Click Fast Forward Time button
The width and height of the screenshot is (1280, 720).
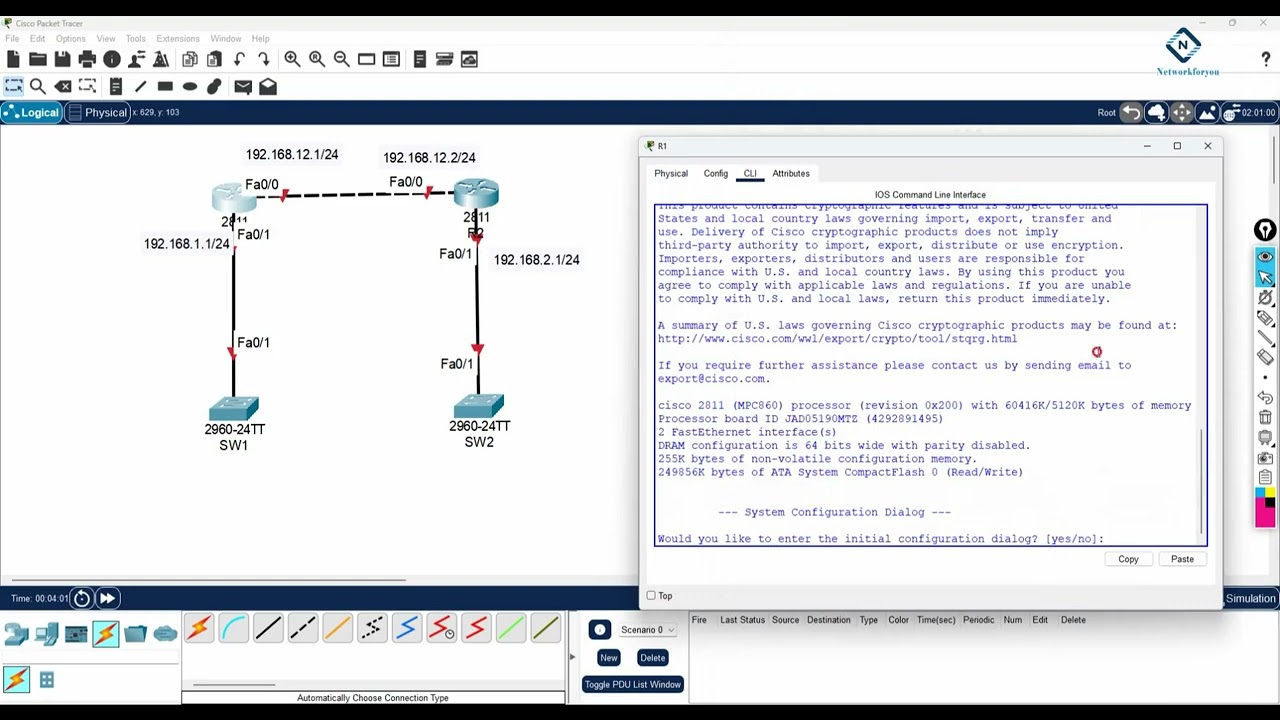tap(107, 599)
